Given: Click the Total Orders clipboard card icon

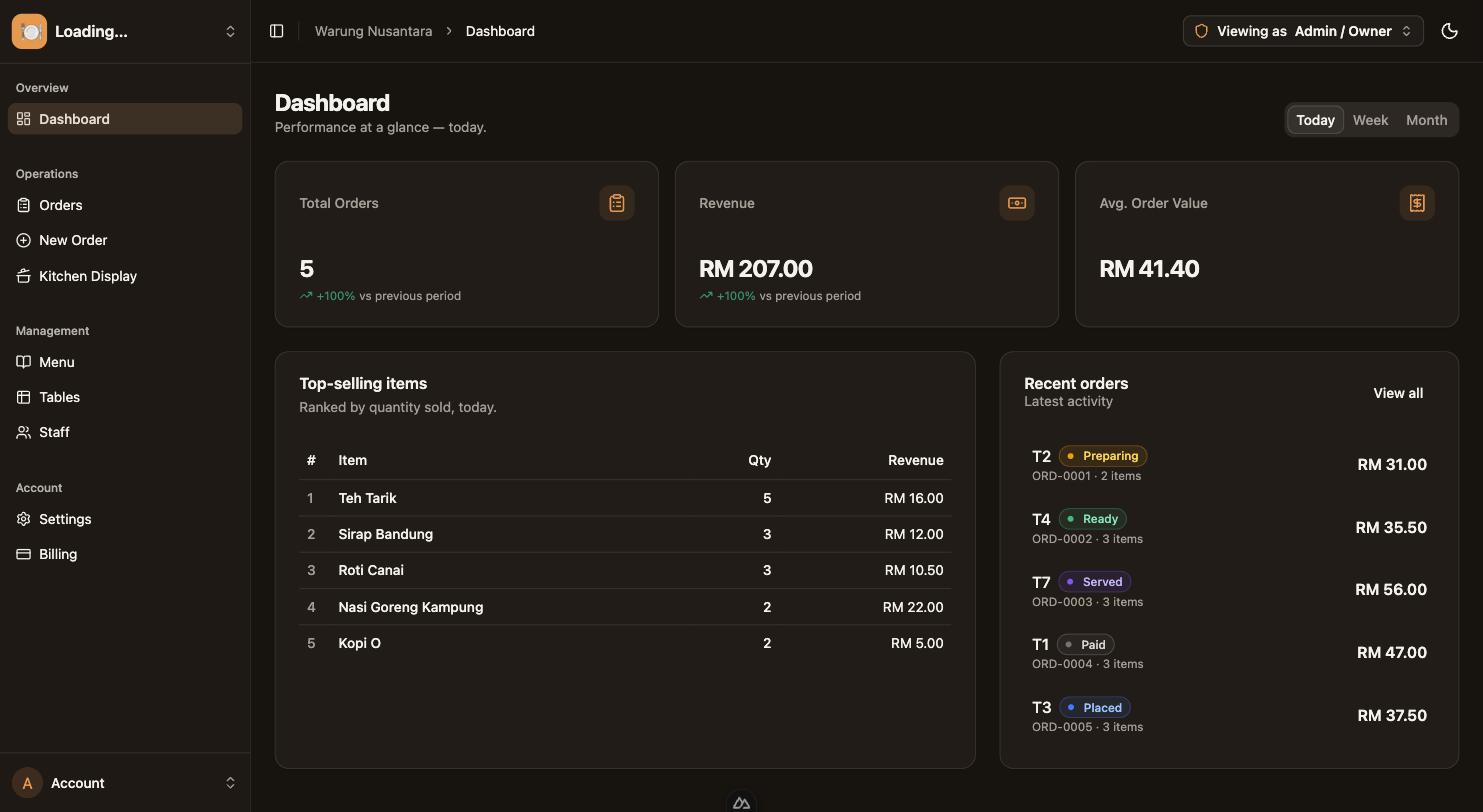Looking at the screenshot, I should [617, 203].
